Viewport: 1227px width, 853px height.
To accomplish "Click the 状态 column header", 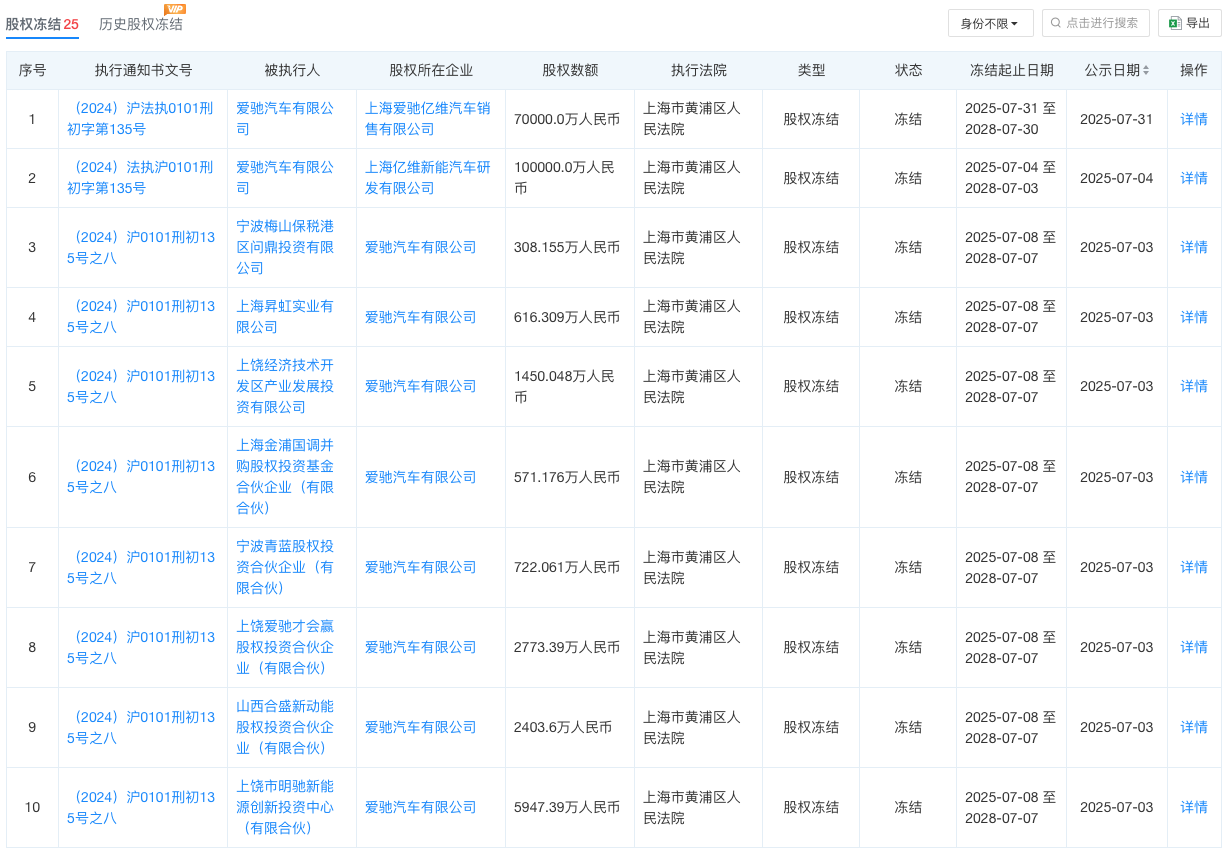I will [x=908, y=71].
